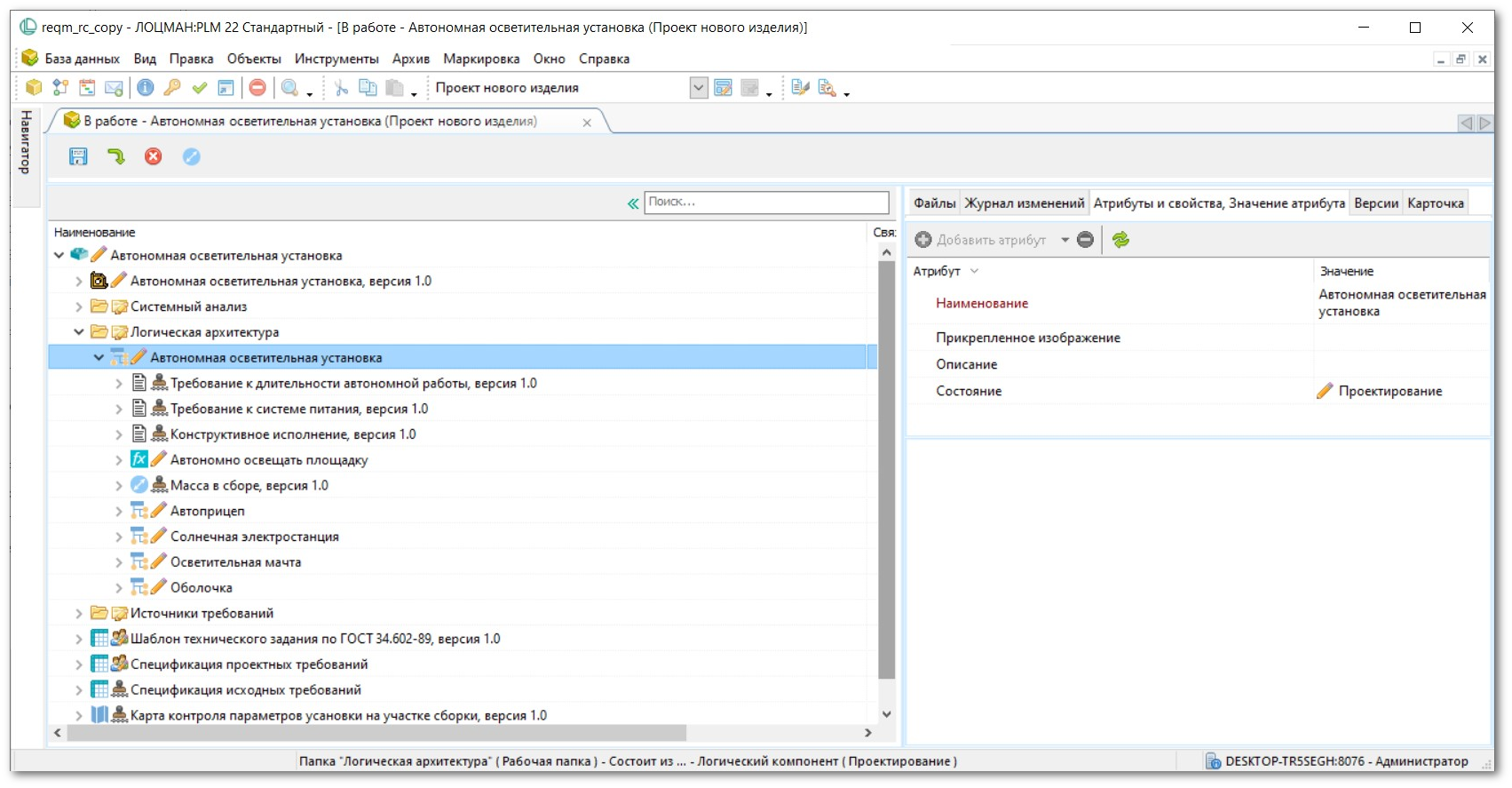Screen dimensions: 1512x788
Task: Click the magnifier search icon in toolbar
Action: click(289, 88)
